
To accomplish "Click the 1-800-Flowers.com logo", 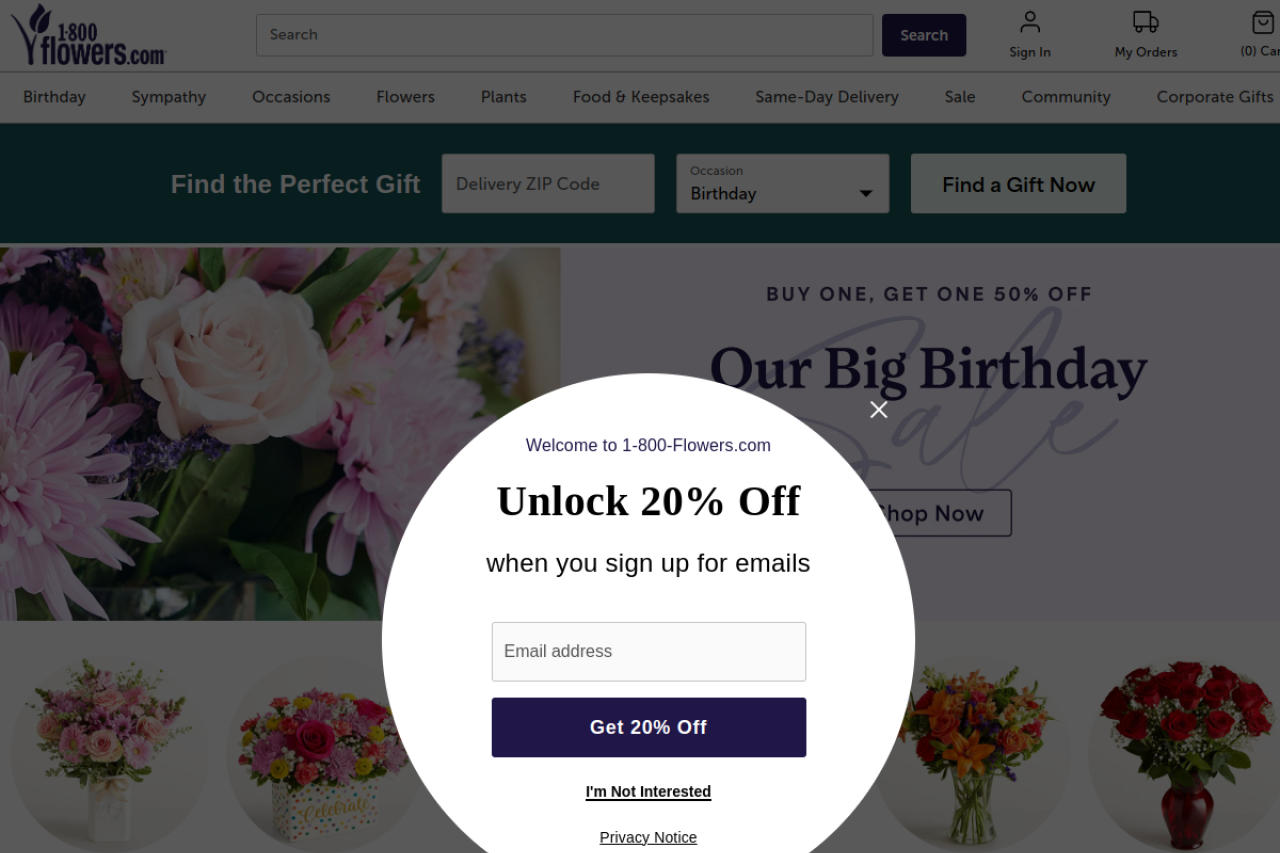I will click(88, 36).
